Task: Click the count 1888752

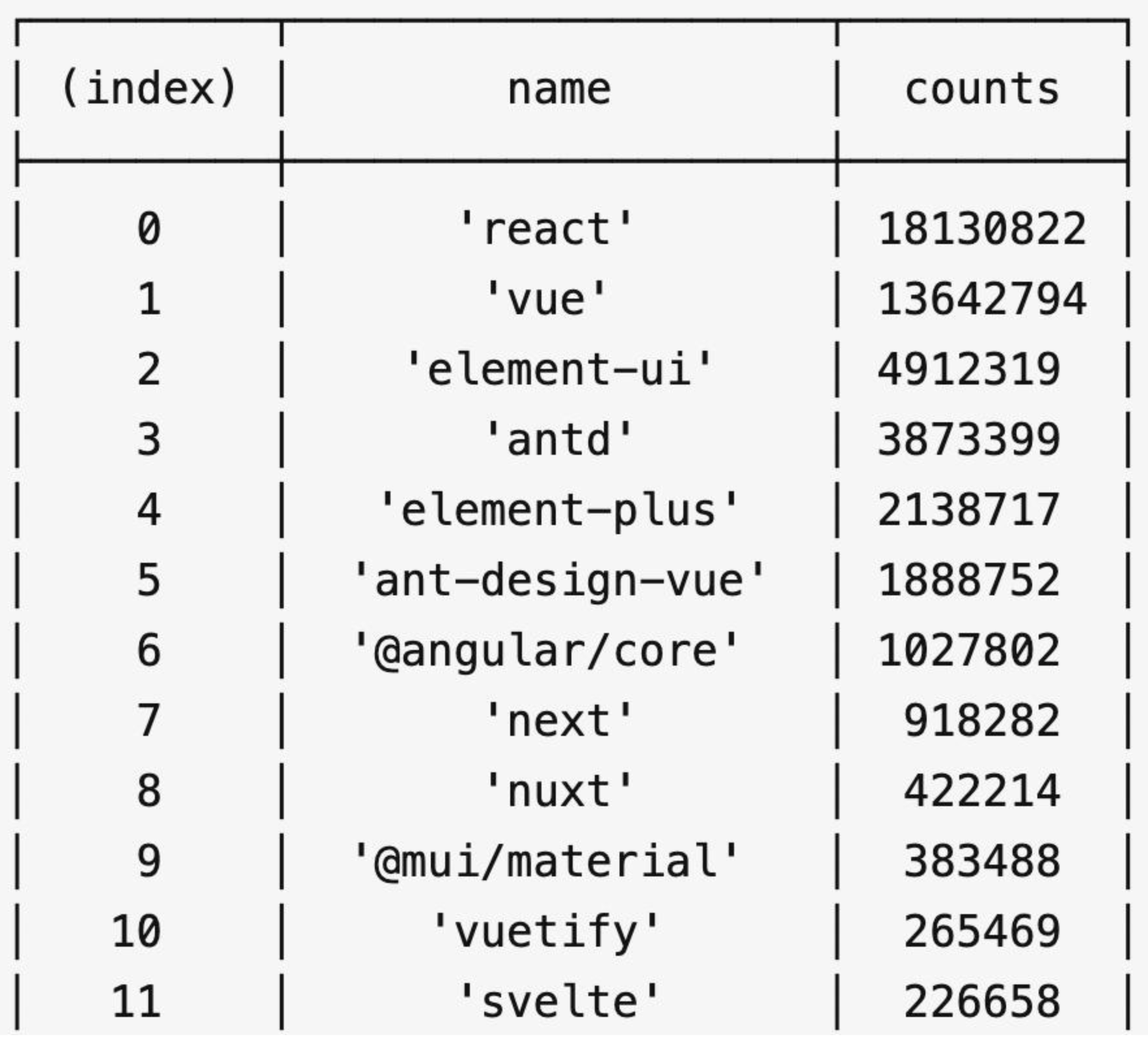Action: (969, 580)
